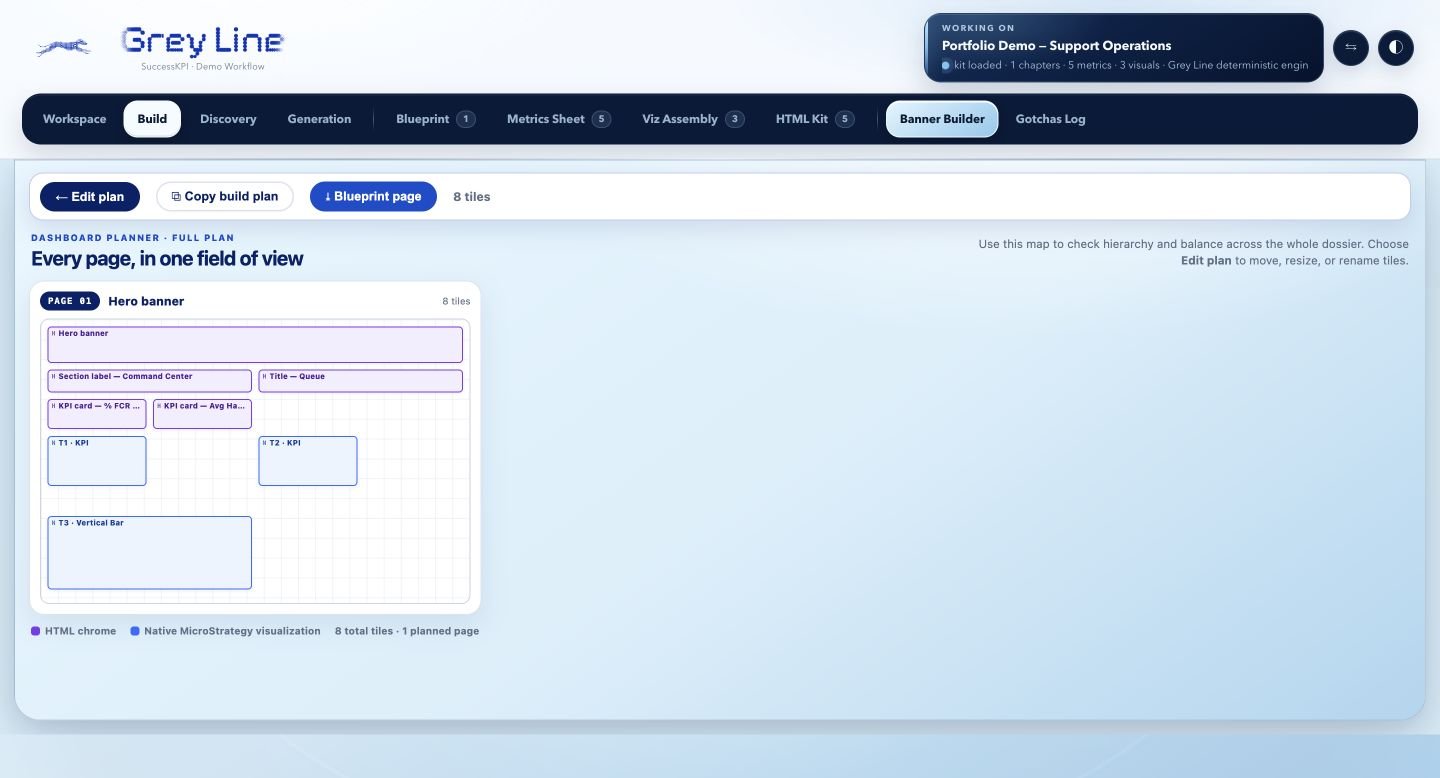Select the Hero banner tile
1440x778 pixels.
pyautogui.click(x=255, y=345)
